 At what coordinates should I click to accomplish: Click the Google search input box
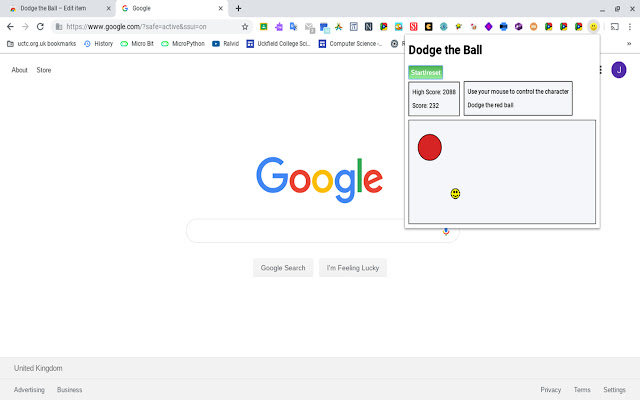point(322,231)
